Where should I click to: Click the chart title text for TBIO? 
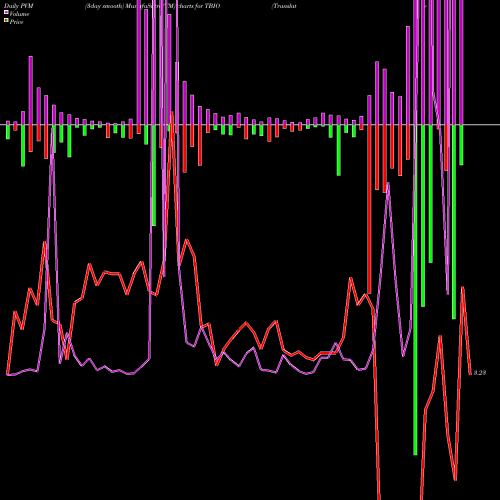click(x=152, y=6)
